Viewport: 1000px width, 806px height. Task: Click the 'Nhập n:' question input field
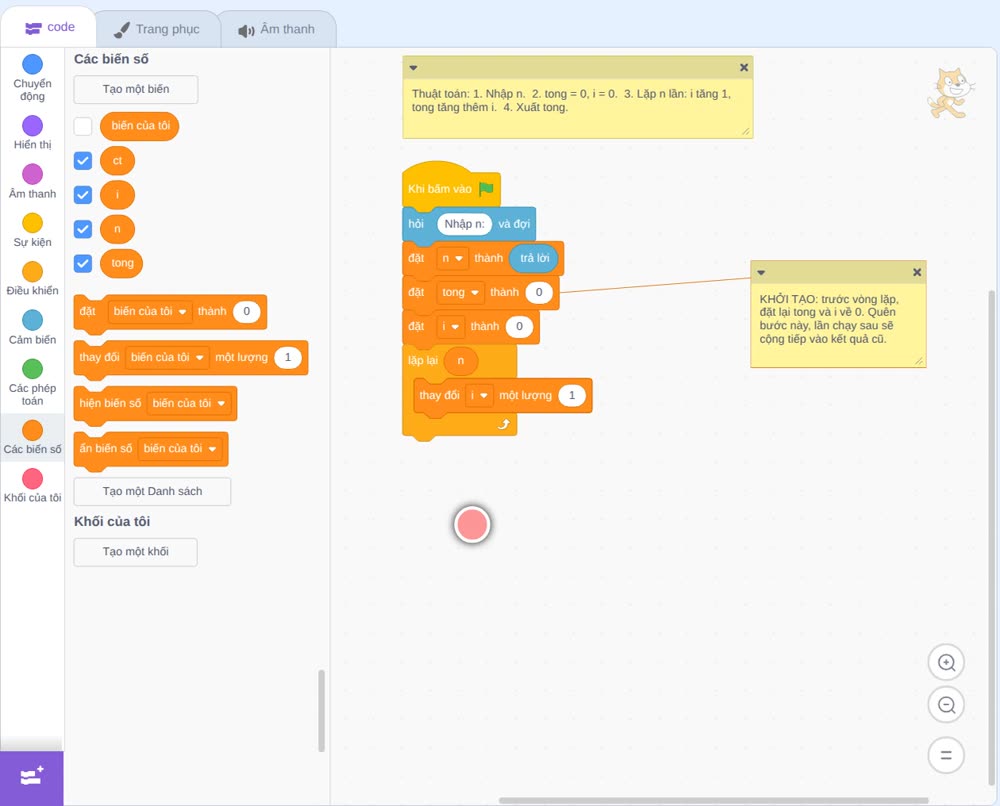coord(464,224)
